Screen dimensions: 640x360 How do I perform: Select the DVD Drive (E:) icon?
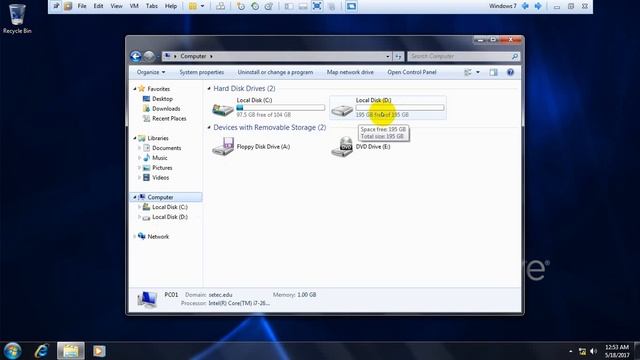342,147
